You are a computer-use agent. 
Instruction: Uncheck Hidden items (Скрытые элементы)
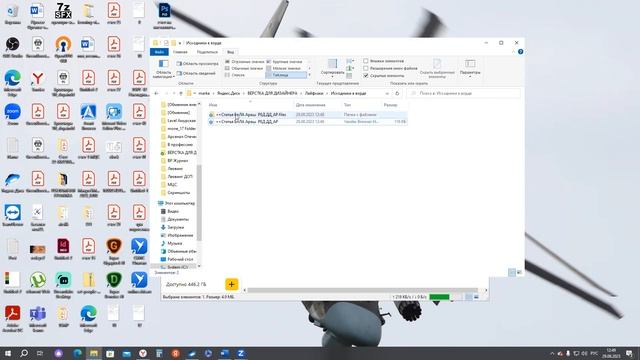click(x=383, y=76)
